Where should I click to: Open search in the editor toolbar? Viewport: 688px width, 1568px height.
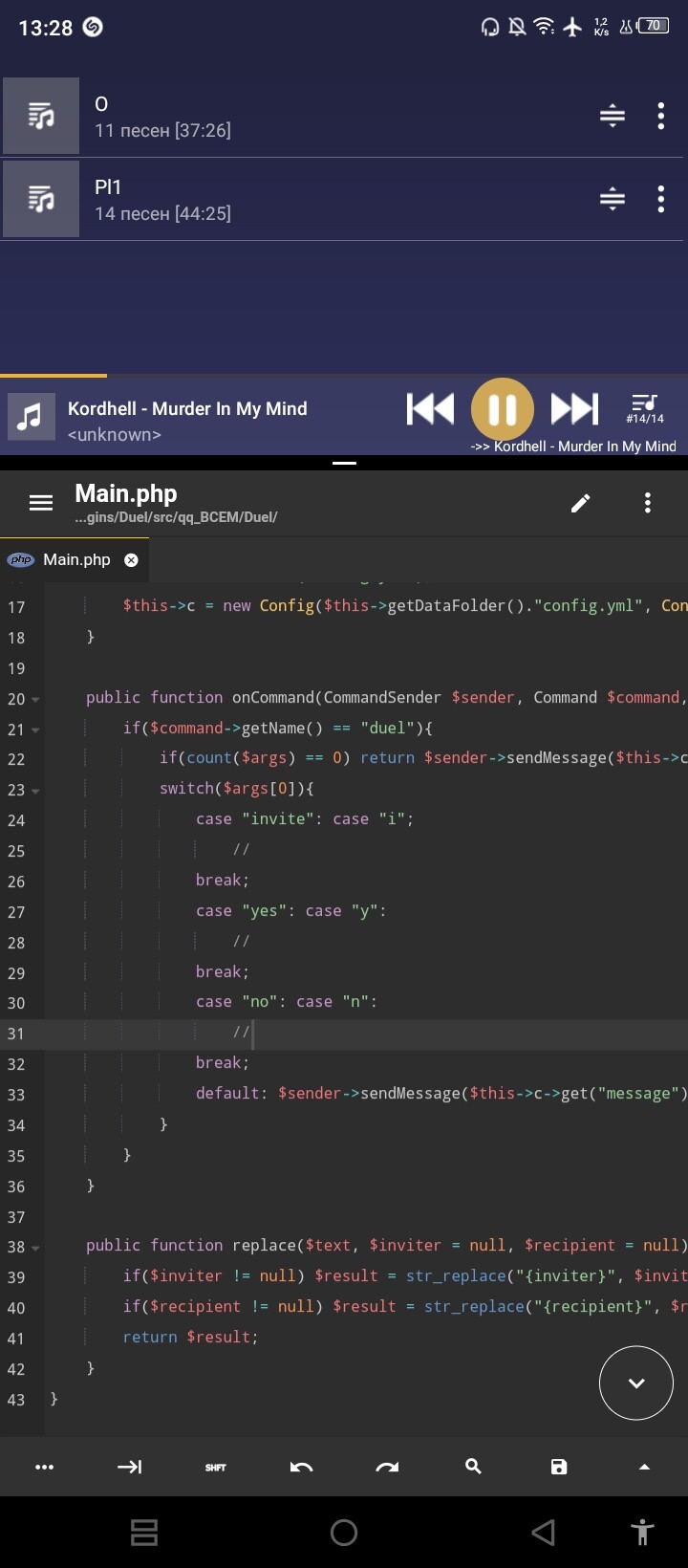point(473,1467)
